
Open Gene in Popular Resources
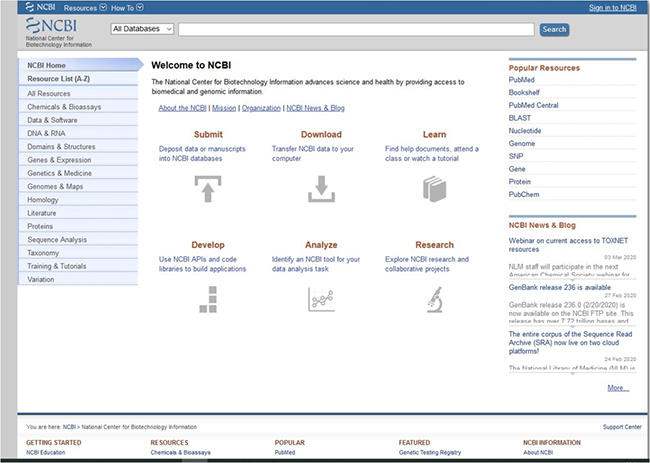[517, 169]
